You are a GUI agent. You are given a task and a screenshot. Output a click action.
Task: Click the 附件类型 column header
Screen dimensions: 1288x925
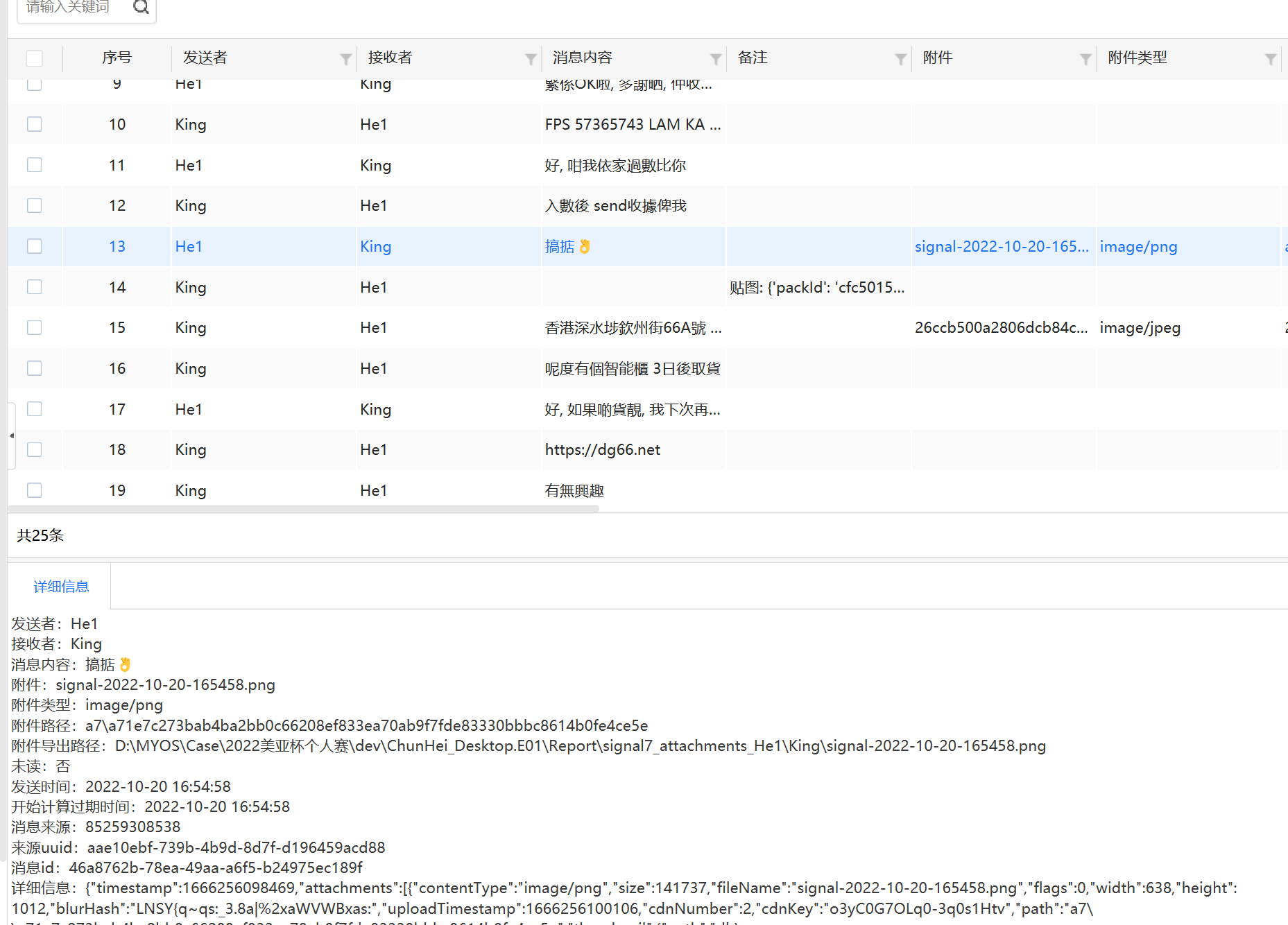tap(1137, 58)
